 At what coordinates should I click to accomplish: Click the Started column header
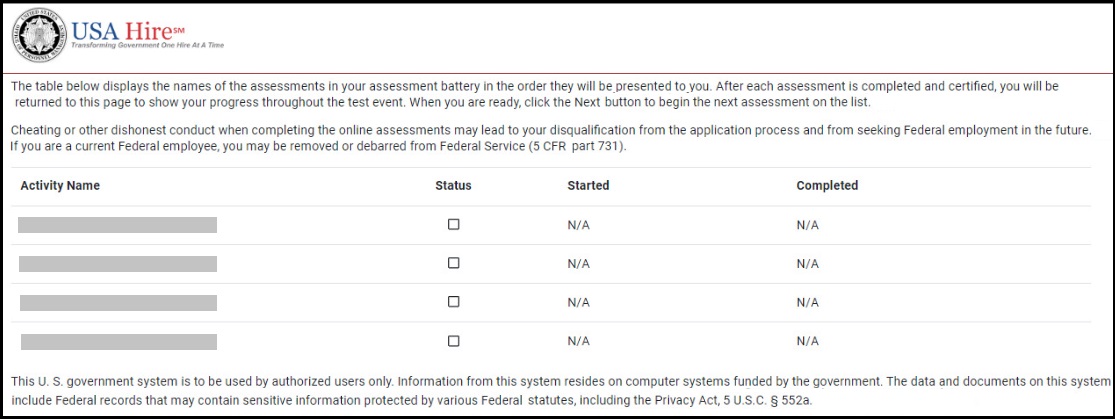coord(588,186)
